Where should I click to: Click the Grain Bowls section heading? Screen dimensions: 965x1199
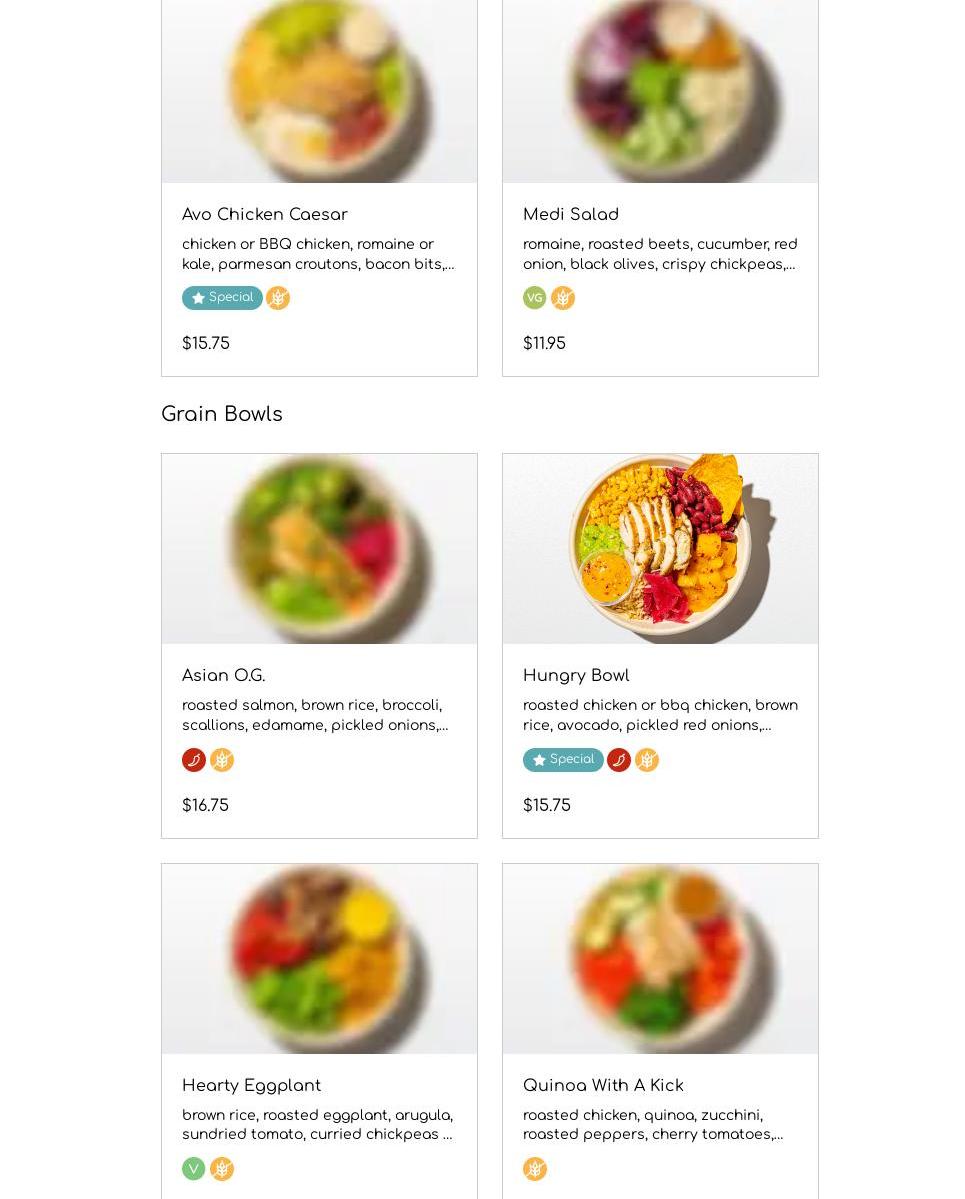pyautogui.click(x=222, y=414)
